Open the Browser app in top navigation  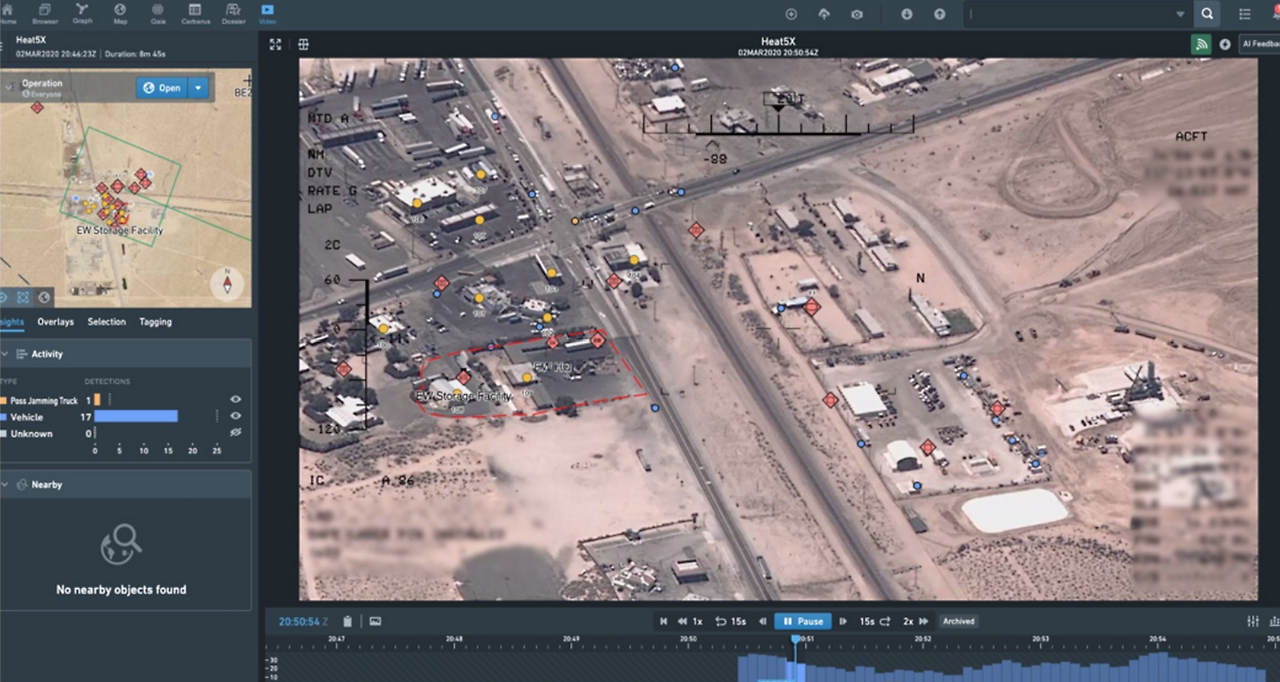point(45,13)
